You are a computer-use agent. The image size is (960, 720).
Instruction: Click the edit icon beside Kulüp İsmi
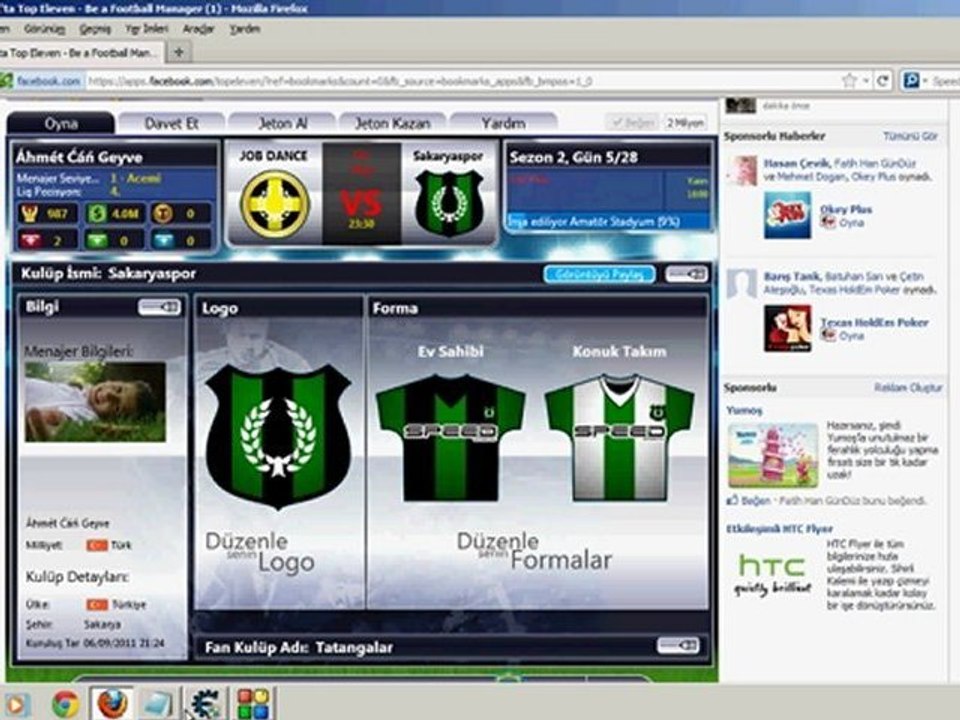(x=686, y=274)
